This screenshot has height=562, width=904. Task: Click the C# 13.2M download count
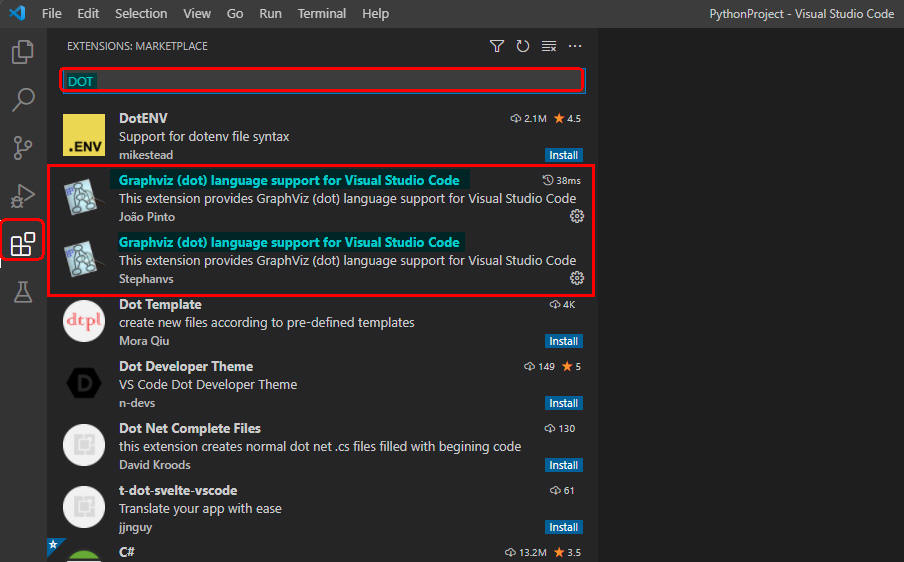point(526,552)
